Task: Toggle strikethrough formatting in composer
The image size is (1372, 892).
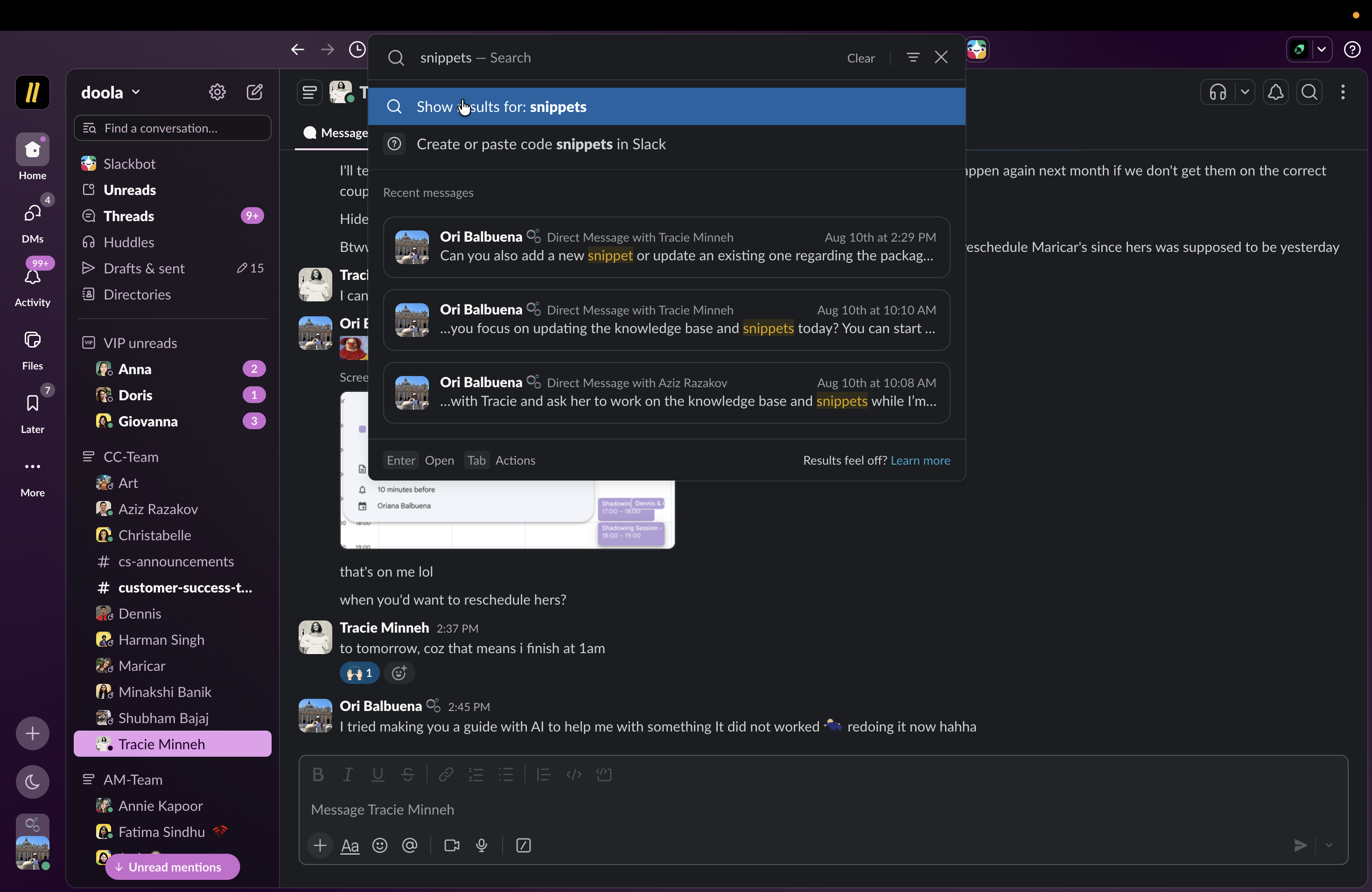Action: pyautogui.click(x=407, y=774)
